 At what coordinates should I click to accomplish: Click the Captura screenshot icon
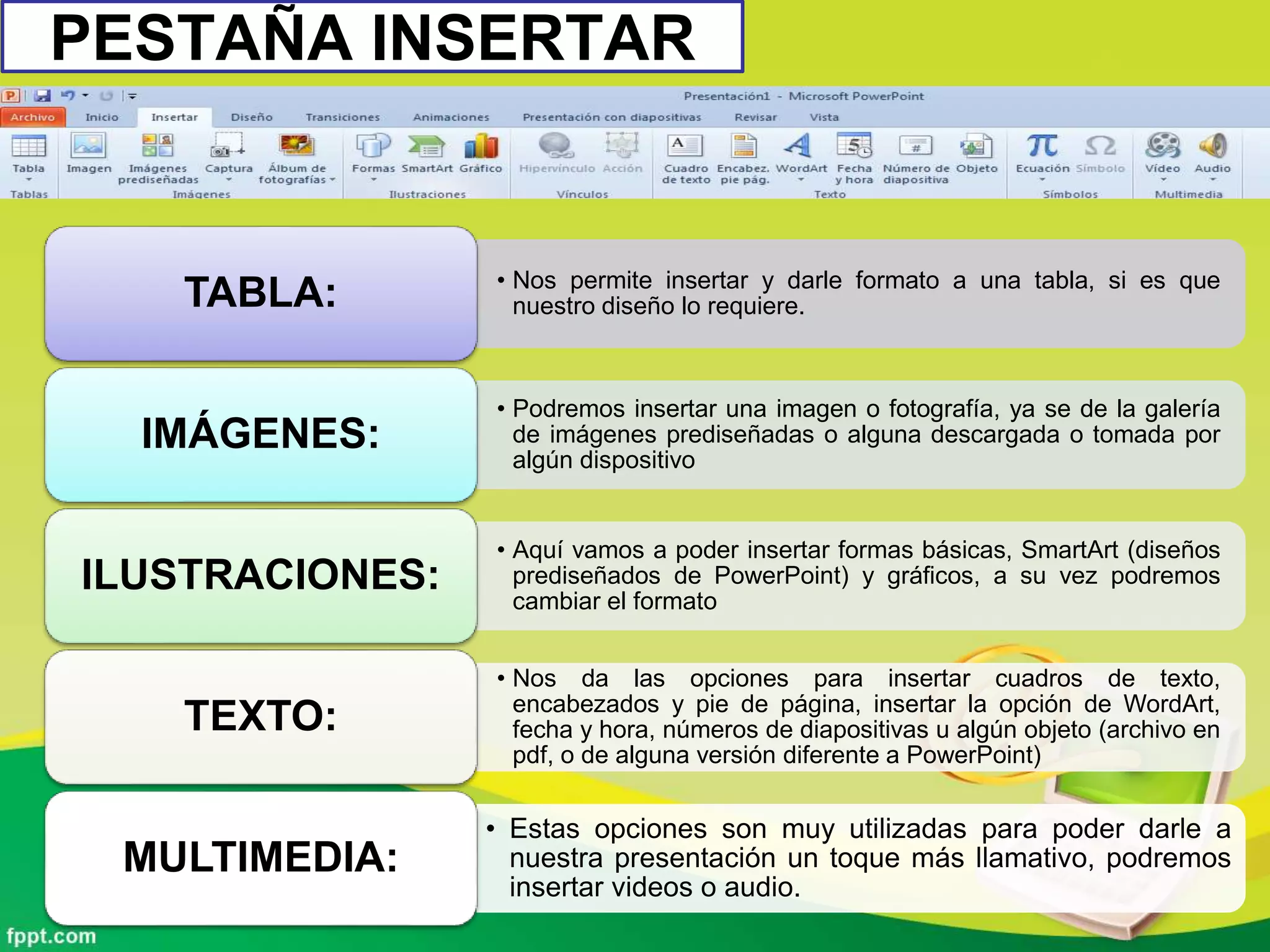tap(228, 146)
